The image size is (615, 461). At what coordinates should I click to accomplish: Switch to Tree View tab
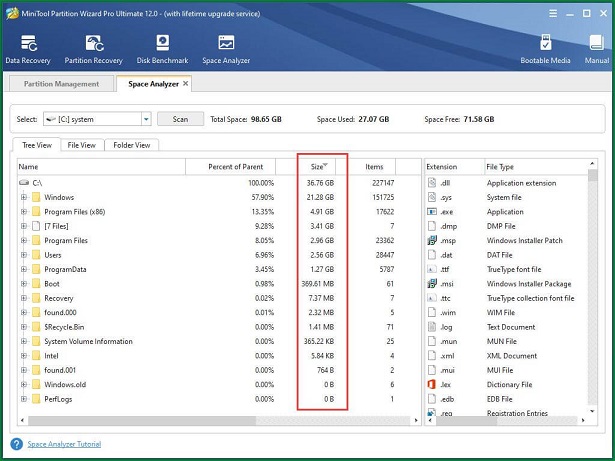(x=37, y=145)
